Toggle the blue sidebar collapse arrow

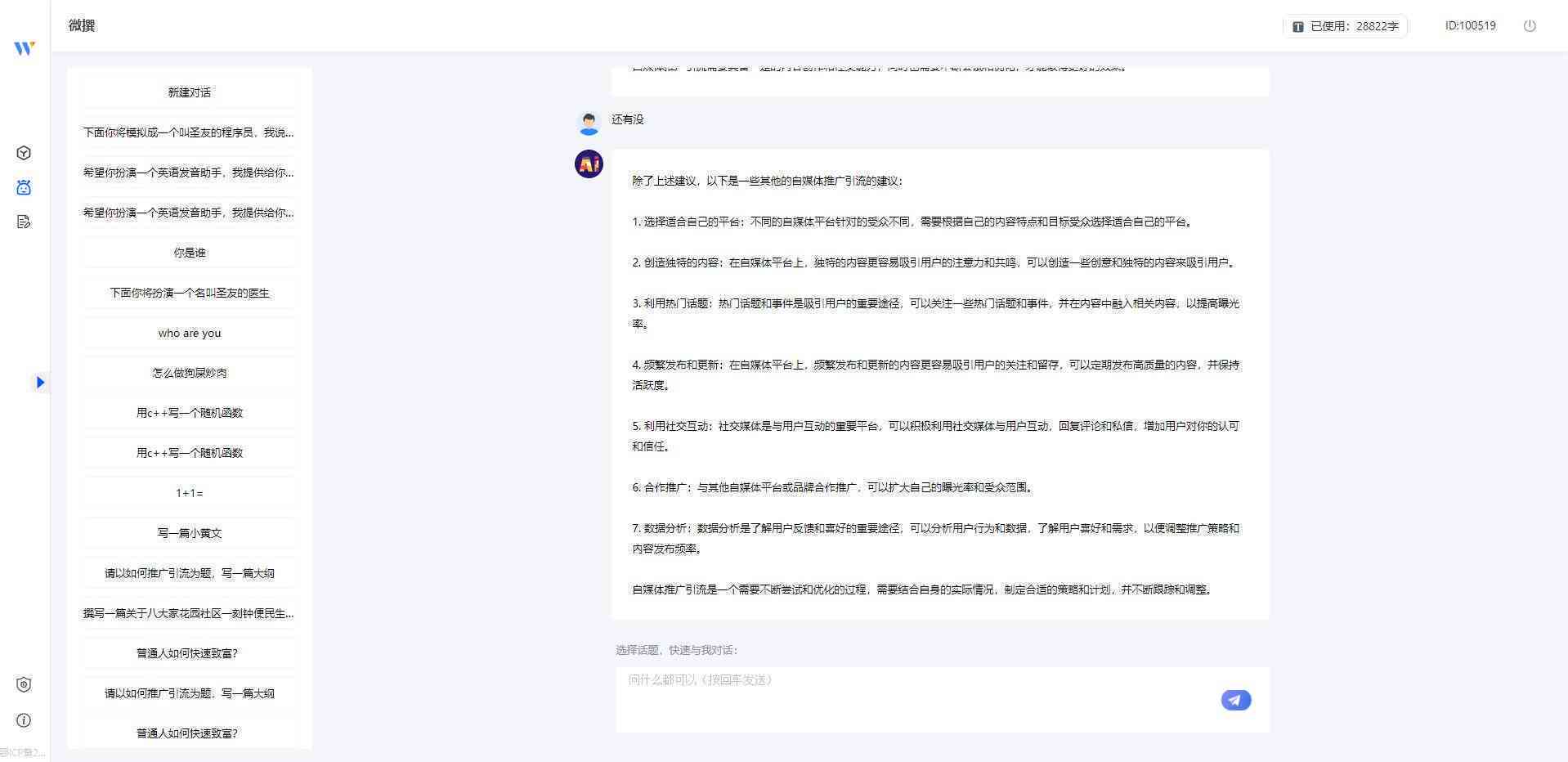pos(39,382)
